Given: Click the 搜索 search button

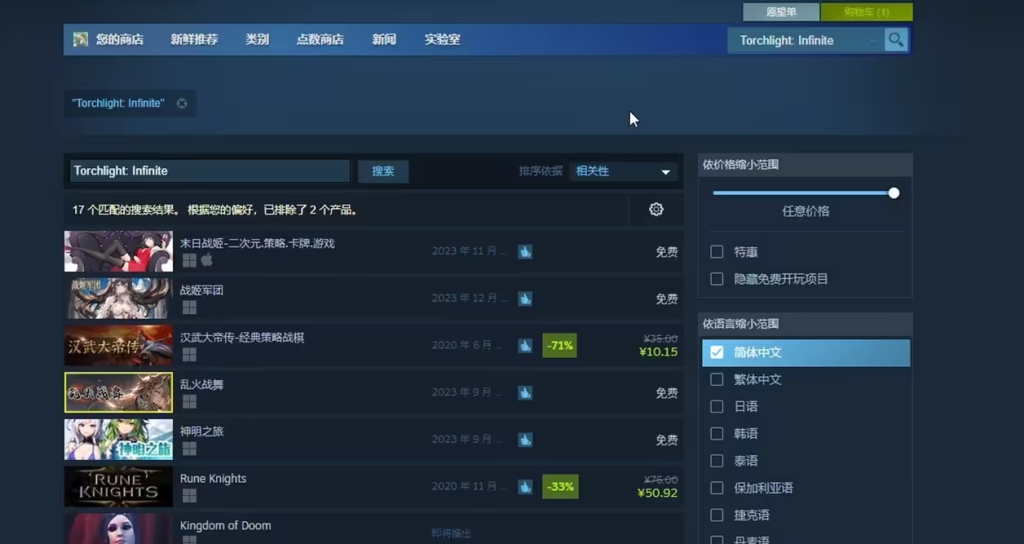Looking at the screenshot, I should (383, 171).
